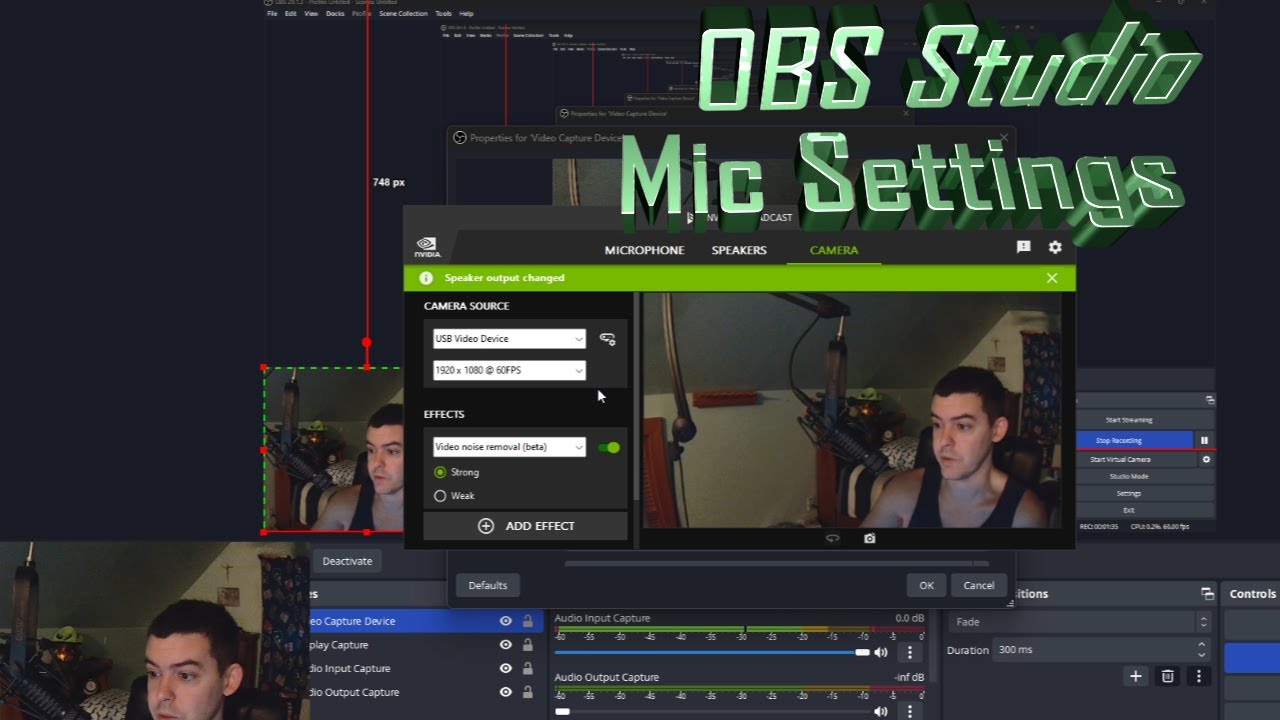Open virtual camera gear settings in the preview window
This screenshot has width=1280, height=720.
tap(1206, 460)
